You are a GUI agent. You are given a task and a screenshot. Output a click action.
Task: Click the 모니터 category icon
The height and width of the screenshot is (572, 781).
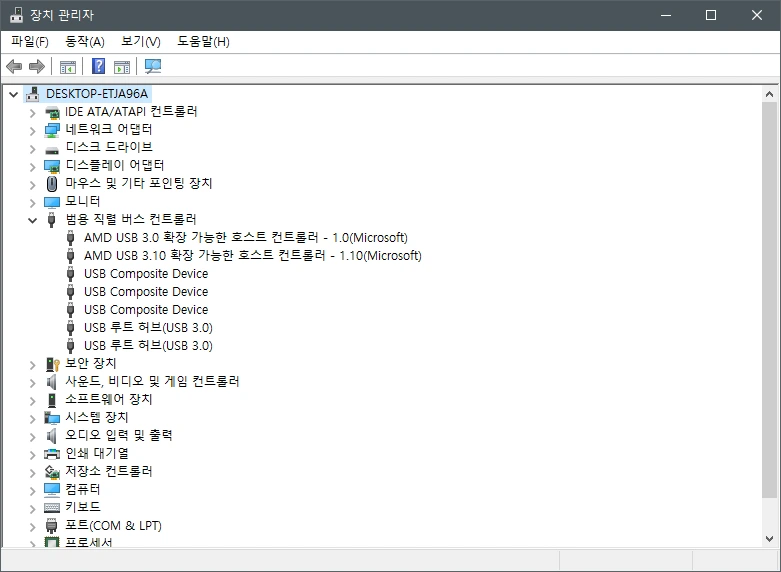click(52, 202)
